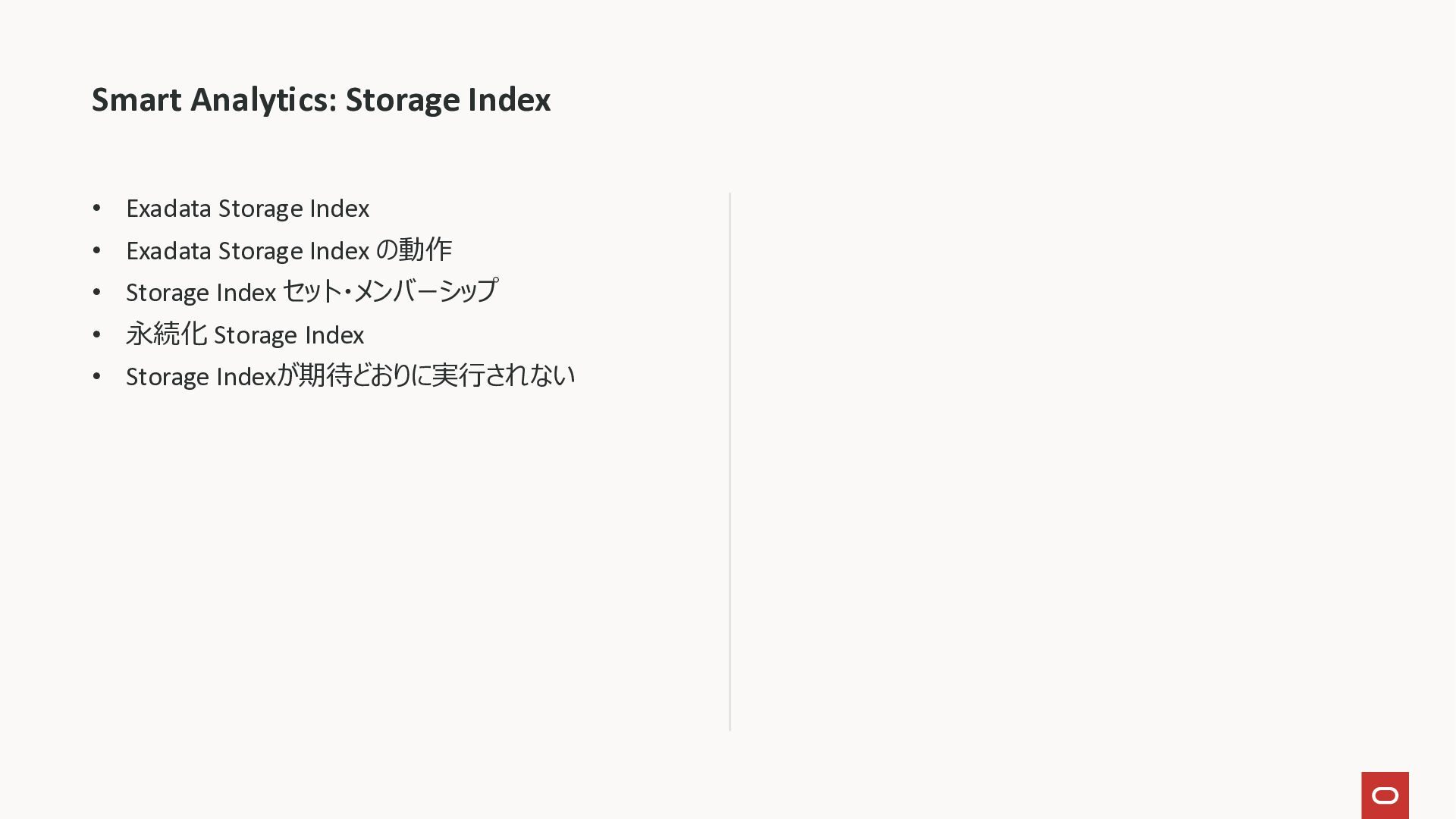Click the '永続化 Storage Index' bullet item

click(x=244, y=334)
